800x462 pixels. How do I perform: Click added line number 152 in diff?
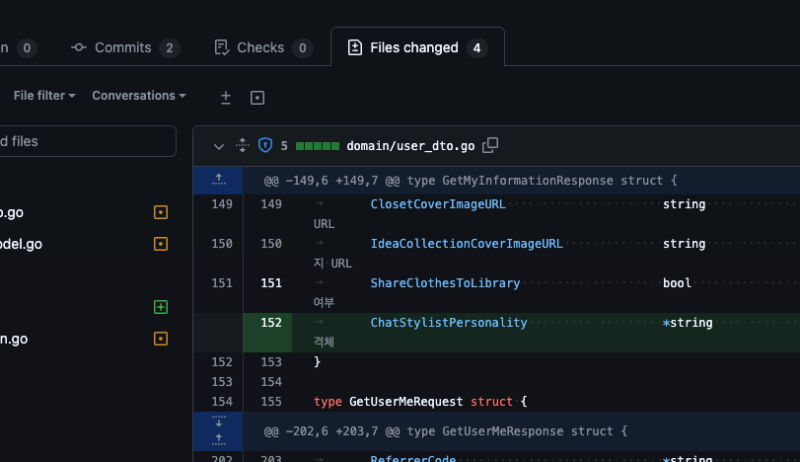coord(271,323)
